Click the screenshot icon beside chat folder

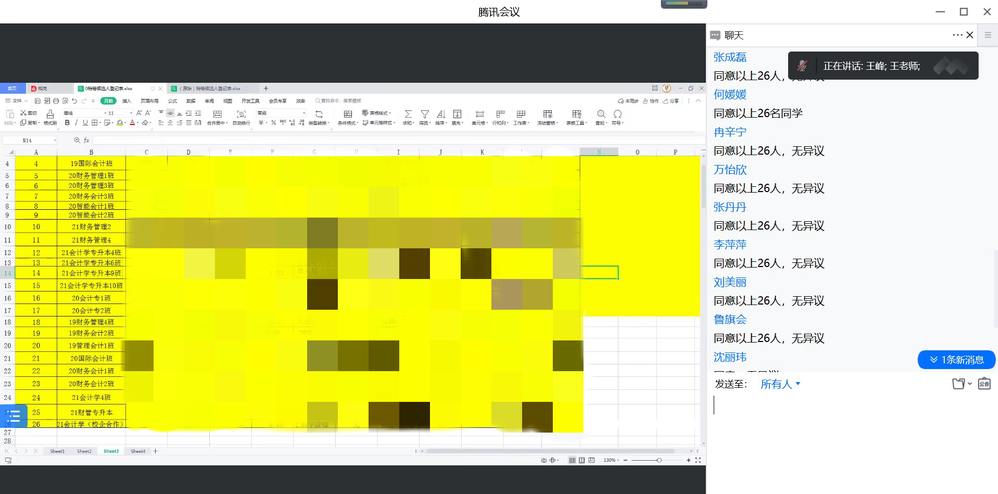984,384
